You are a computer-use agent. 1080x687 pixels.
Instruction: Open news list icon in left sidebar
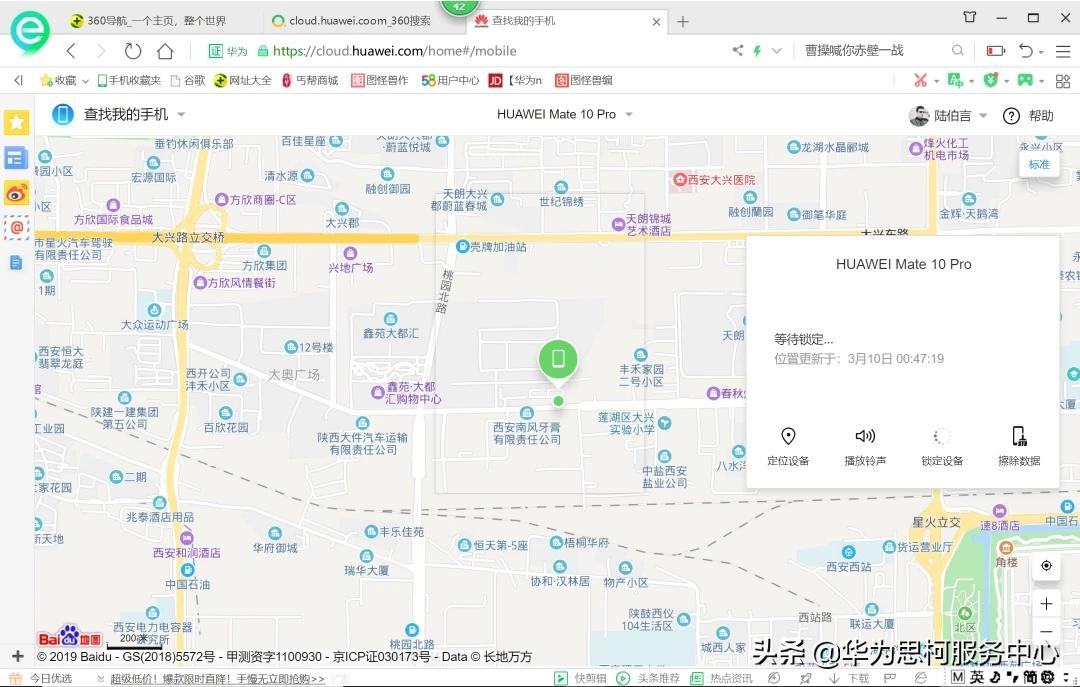17,158
